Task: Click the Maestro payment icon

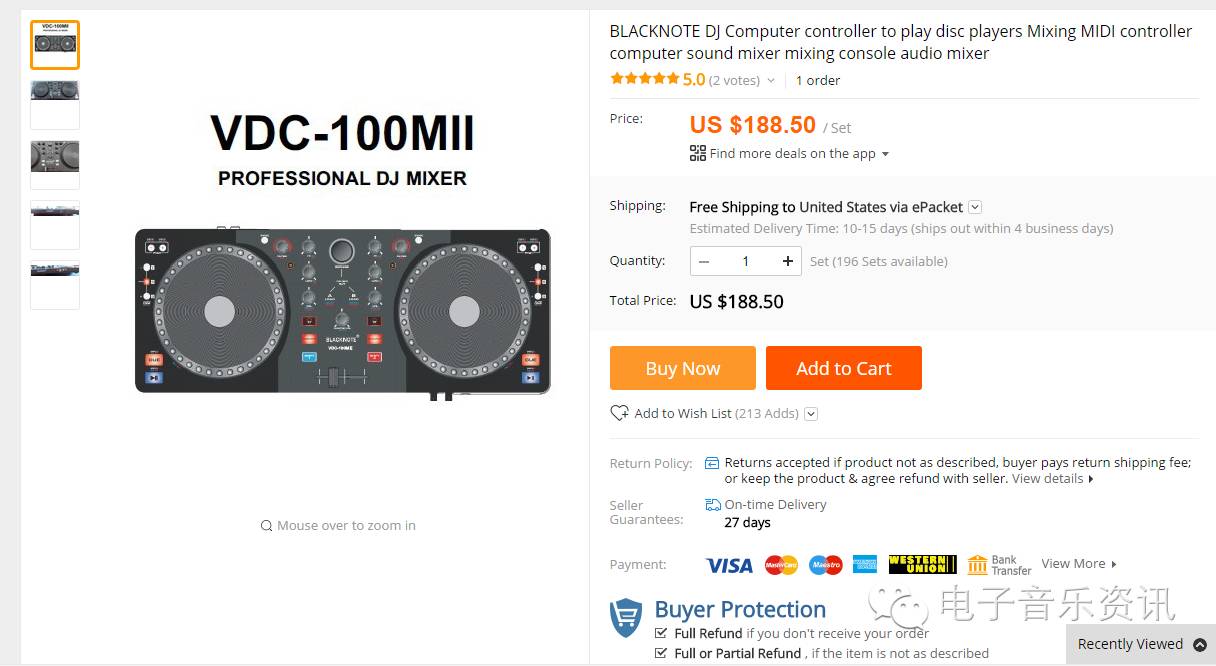Action: tap(826, 565)
